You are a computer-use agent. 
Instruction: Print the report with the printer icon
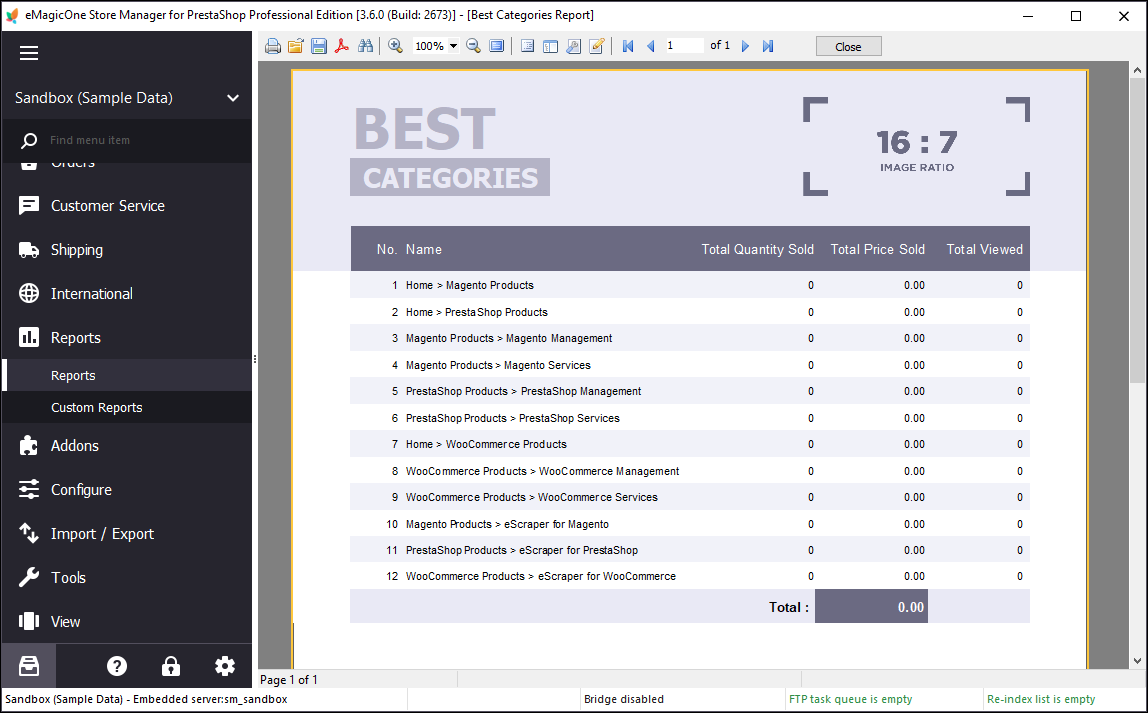point(272,46)
